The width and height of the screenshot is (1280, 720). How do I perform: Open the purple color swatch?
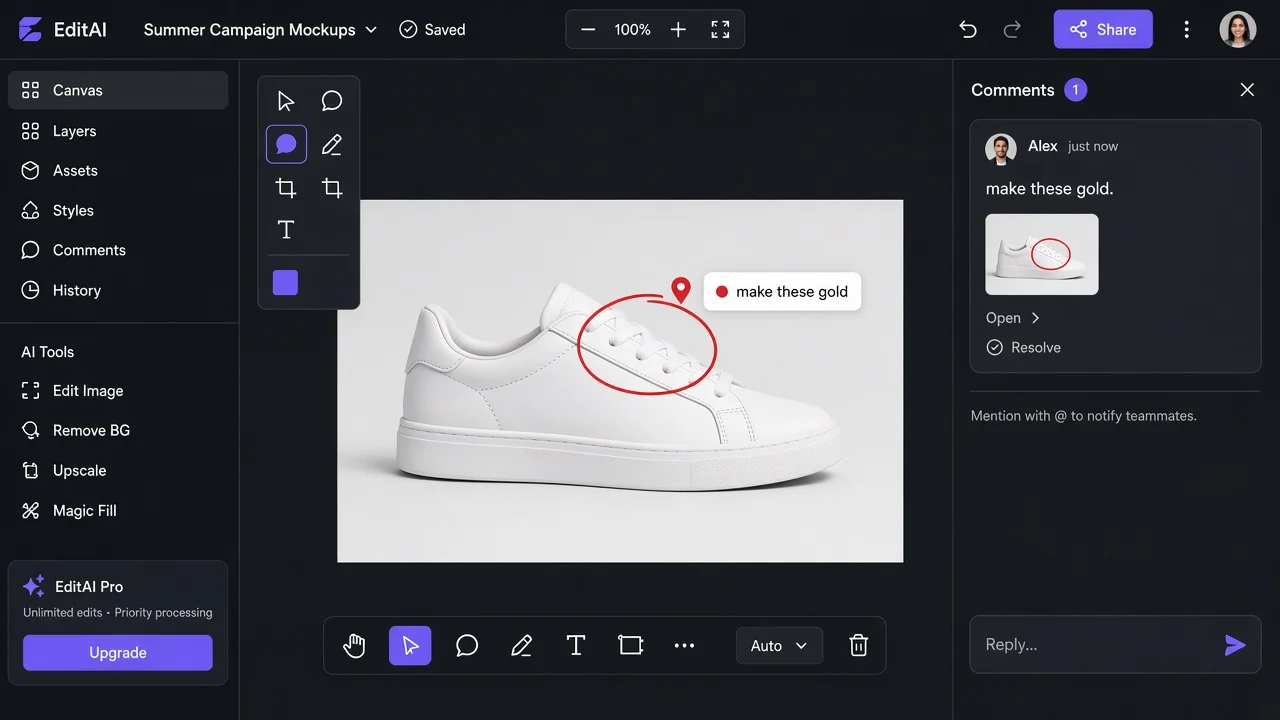click(x=285, y=282)
